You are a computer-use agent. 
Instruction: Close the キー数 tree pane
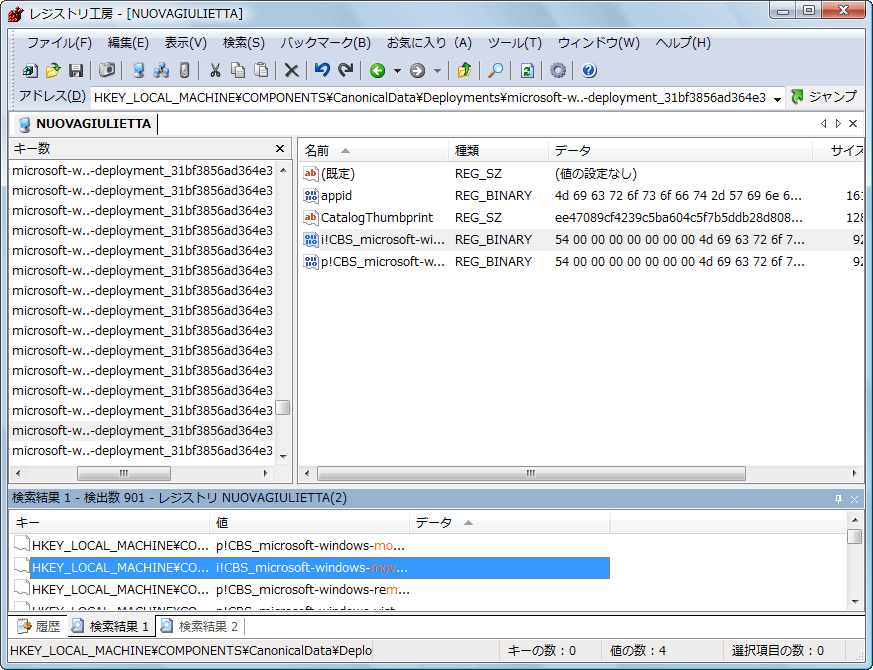pos(280,149)
